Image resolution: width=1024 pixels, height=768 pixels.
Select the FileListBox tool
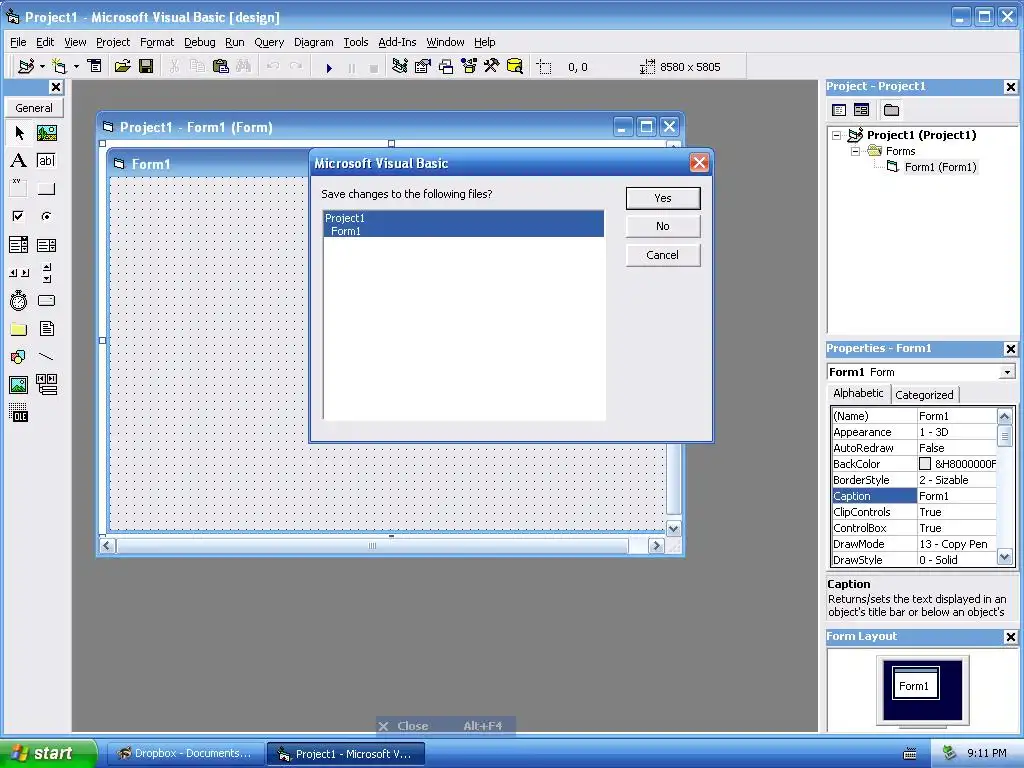(x=46, y=329)
